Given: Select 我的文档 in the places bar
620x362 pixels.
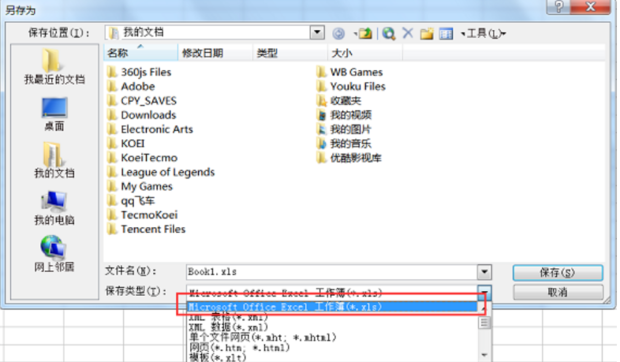Looking at the screenshot, I should 54,160.
